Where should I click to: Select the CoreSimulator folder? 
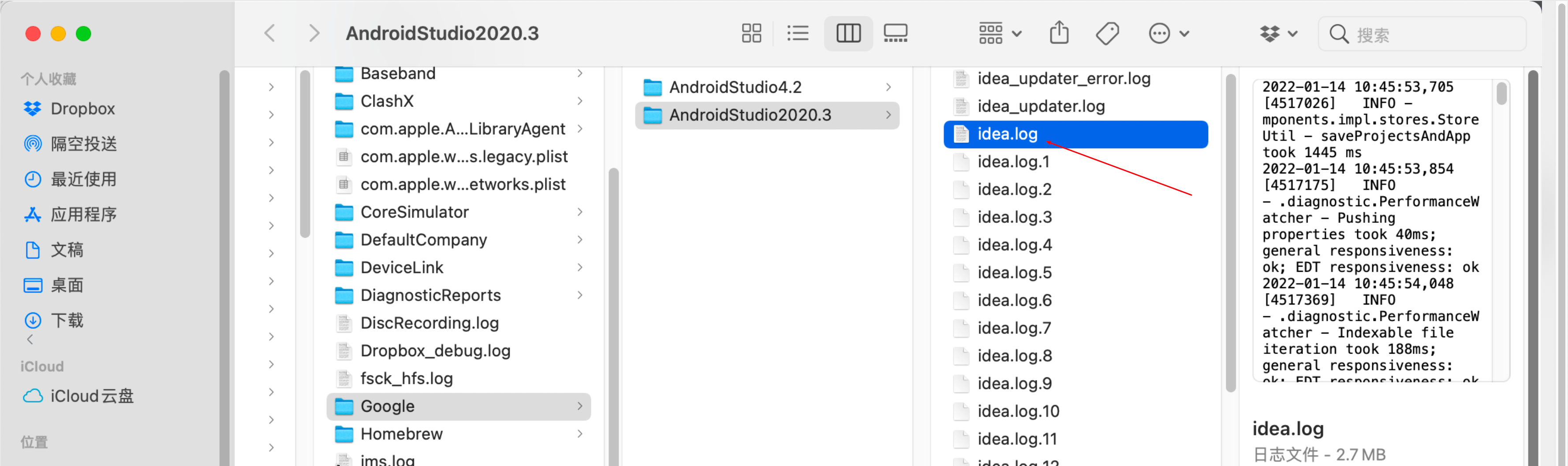[x=459, y=212]
